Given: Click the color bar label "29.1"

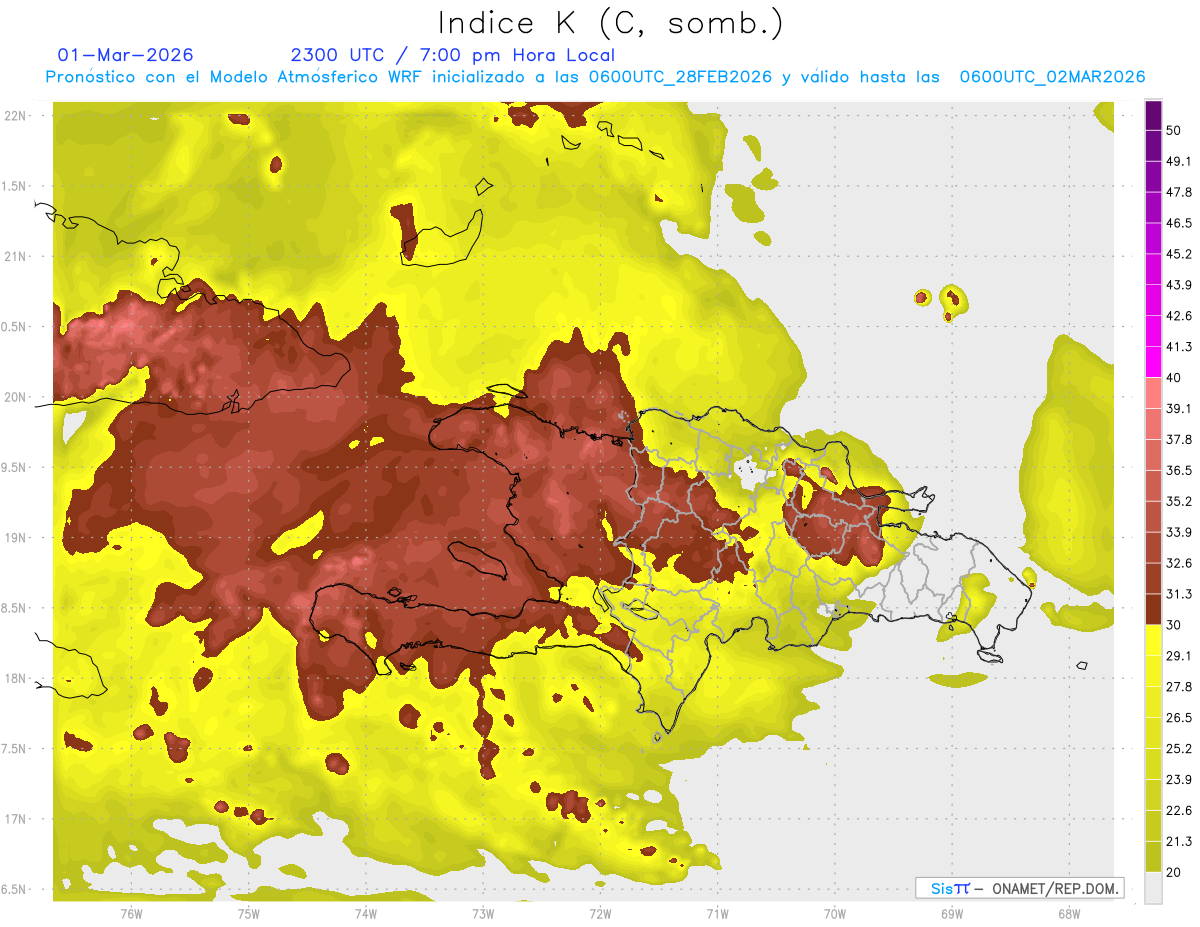Looking at the screenshot, I should tap(1179, 656).
